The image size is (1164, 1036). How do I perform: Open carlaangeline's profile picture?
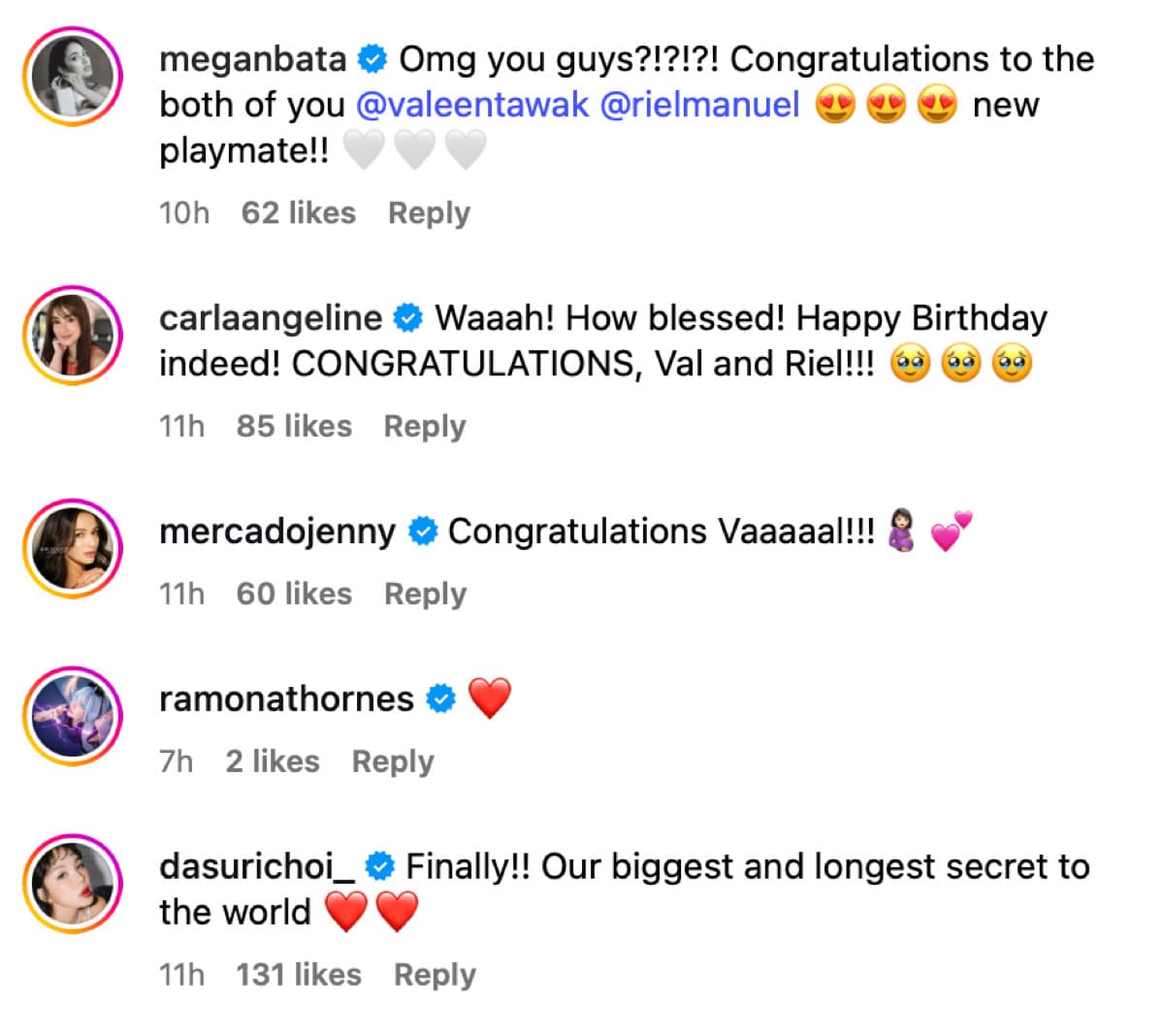[73, 335]
